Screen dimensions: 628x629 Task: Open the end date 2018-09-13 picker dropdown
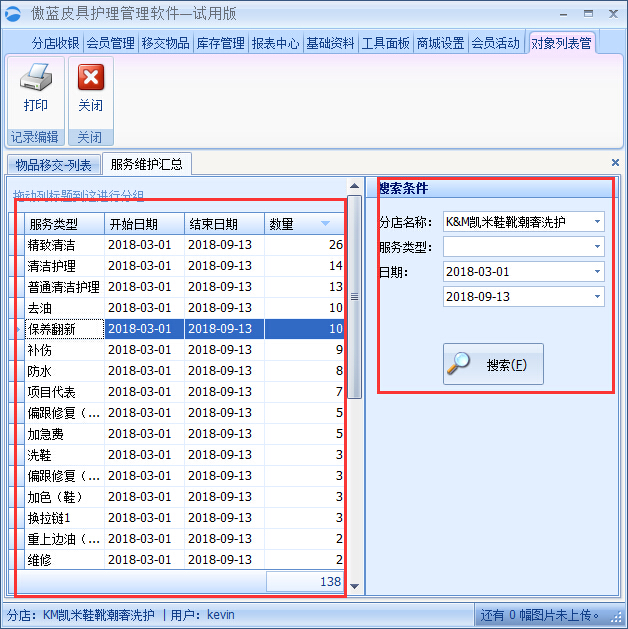597,296
